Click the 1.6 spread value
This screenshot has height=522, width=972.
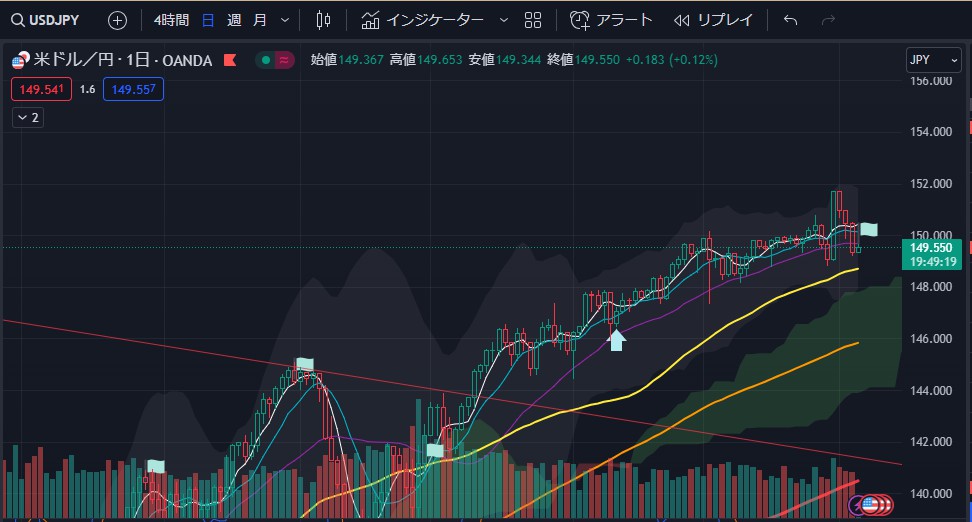[x=87, y=89]
